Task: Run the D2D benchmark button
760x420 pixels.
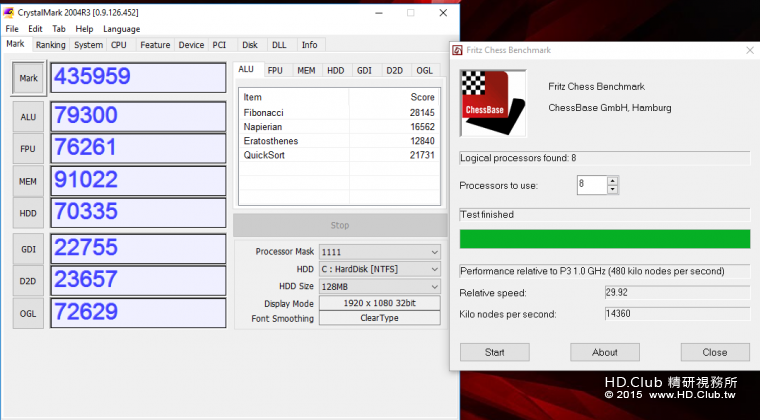Action: pos(28,281)
